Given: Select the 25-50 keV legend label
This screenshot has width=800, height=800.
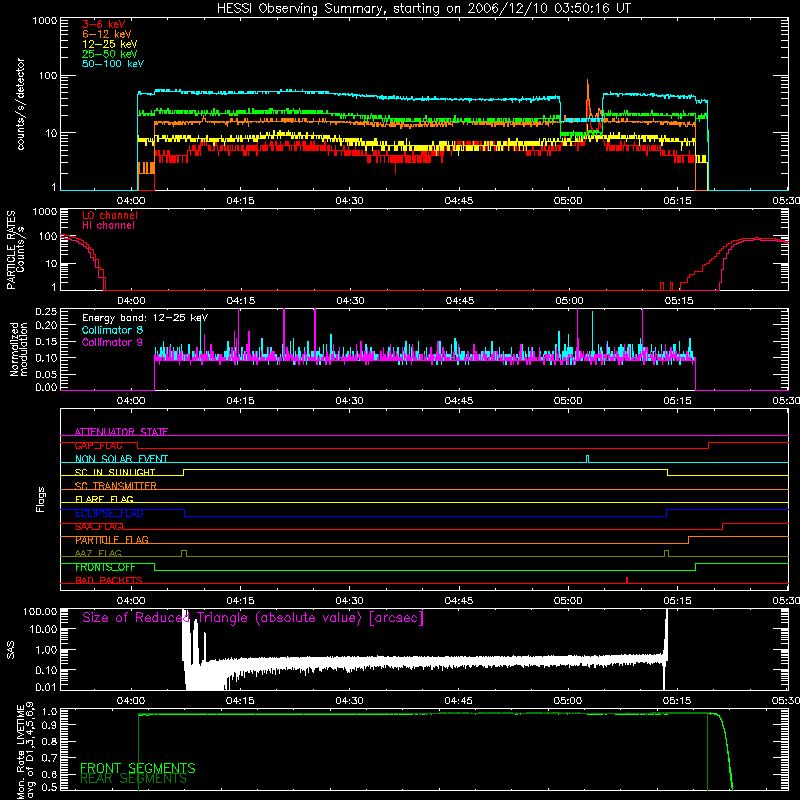Looking at the screenshot, I should [x=110, y=54].
